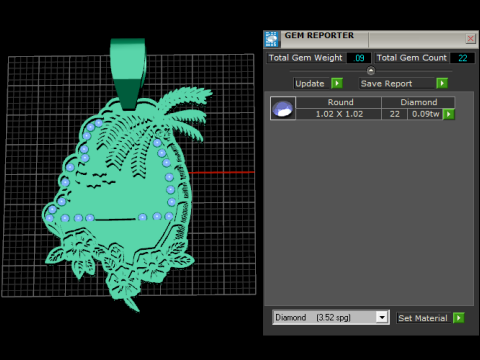Click the Gem Reporter panel icon
Image resolution: width=480 pixels, height=360 pixels.
[x=272, y=39]
